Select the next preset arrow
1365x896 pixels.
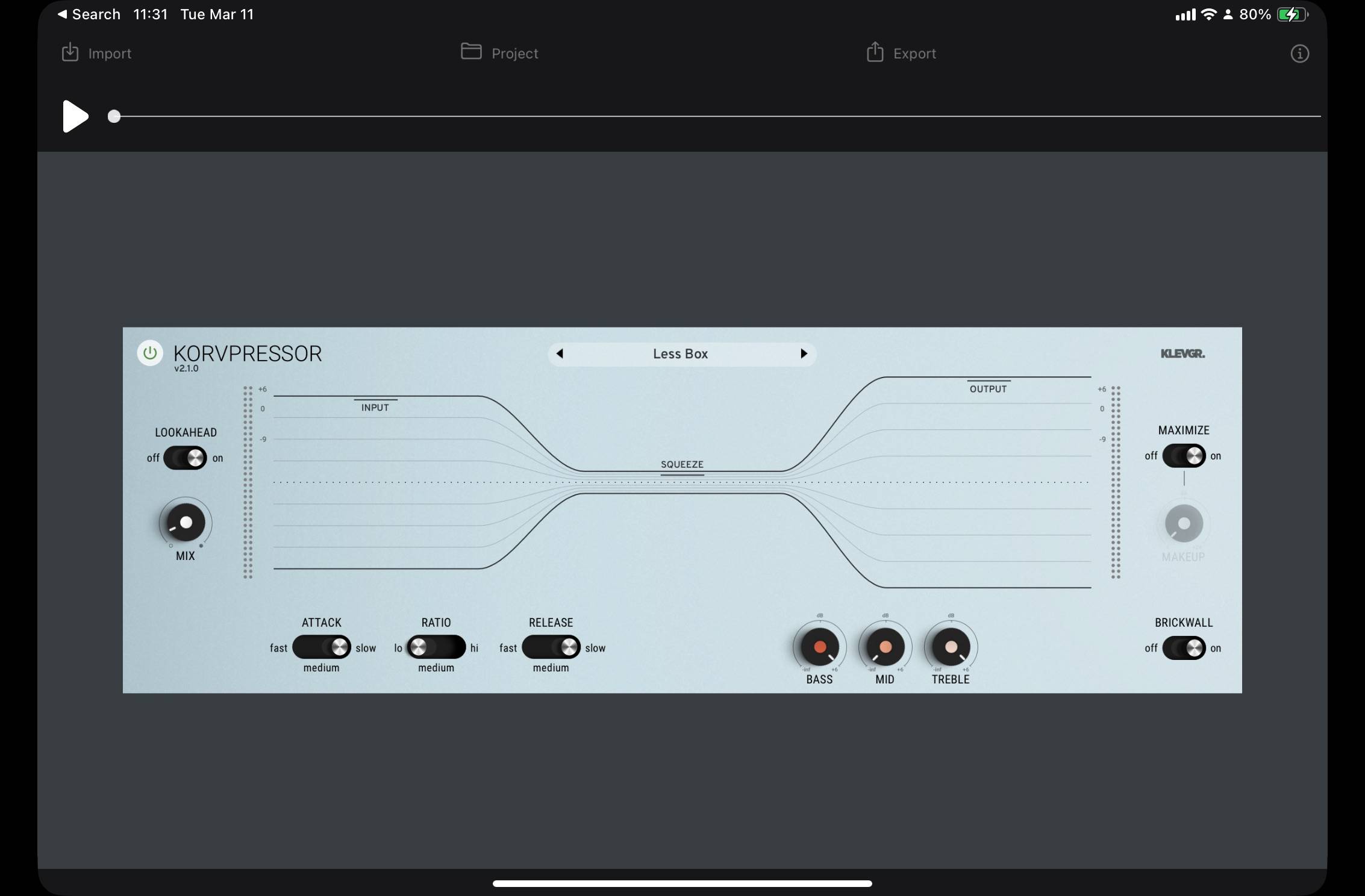[804, 353]
